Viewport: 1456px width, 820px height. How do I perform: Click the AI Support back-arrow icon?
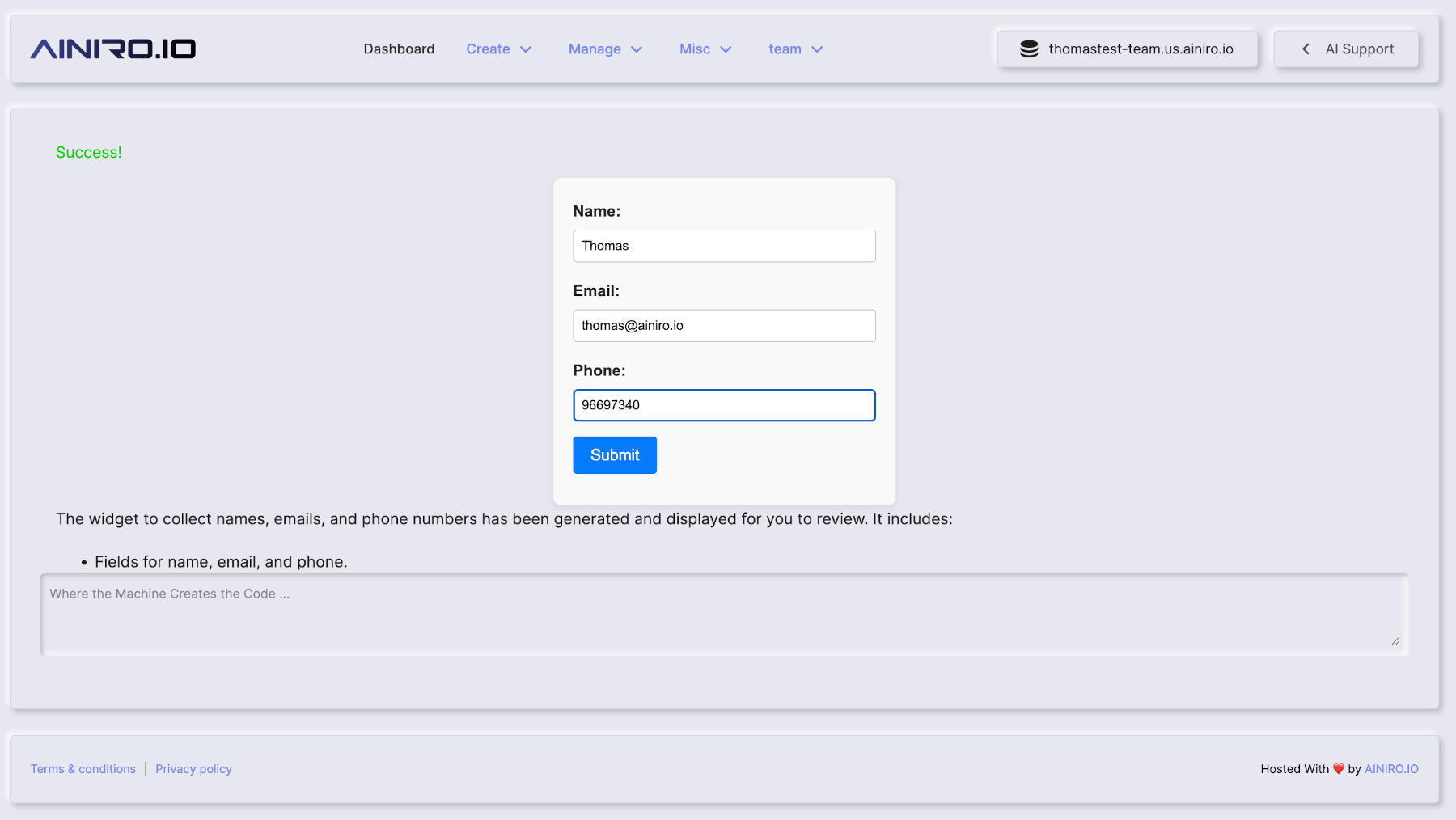[1306, 49]
